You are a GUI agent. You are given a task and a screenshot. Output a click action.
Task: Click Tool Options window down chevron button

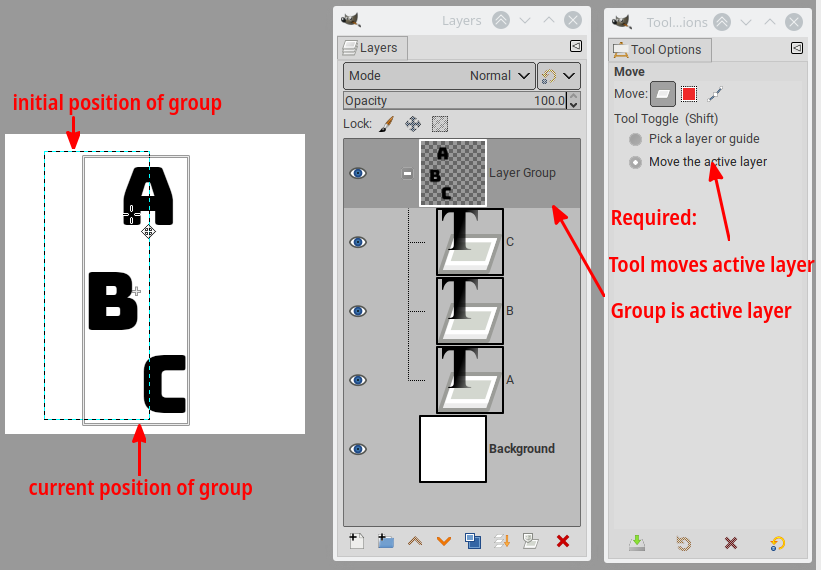click(x=746, y=22)
